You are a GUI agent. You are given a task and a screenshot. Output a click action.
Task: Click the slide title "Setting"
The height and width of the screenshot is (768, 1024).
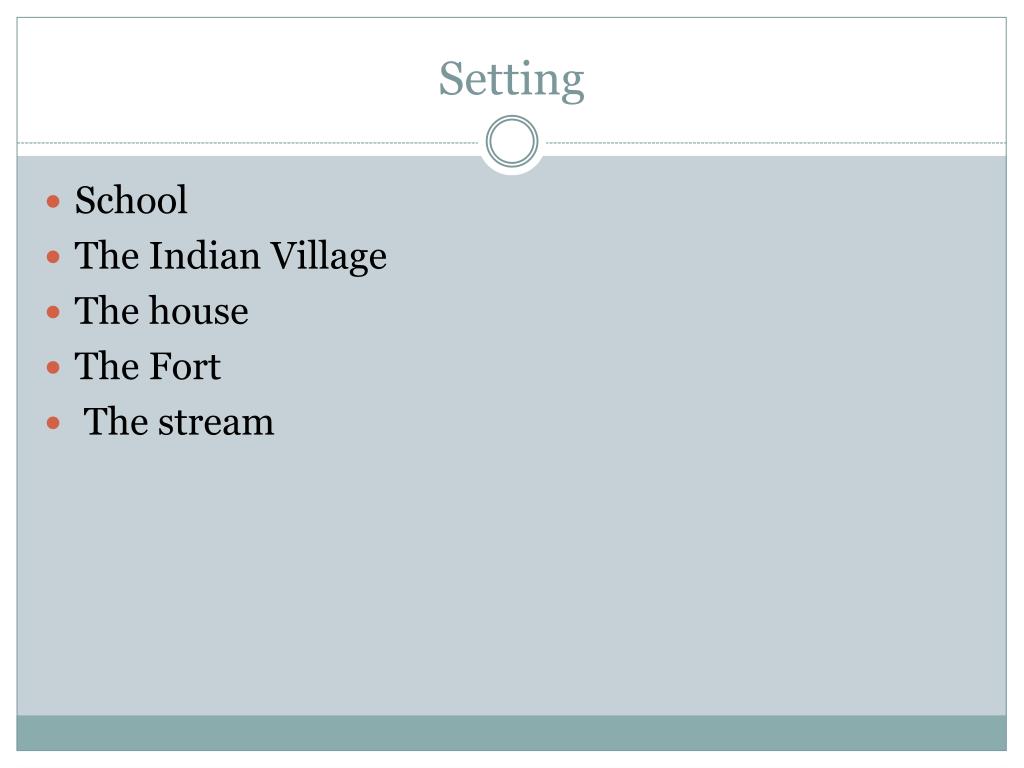(x=511, y=80)
